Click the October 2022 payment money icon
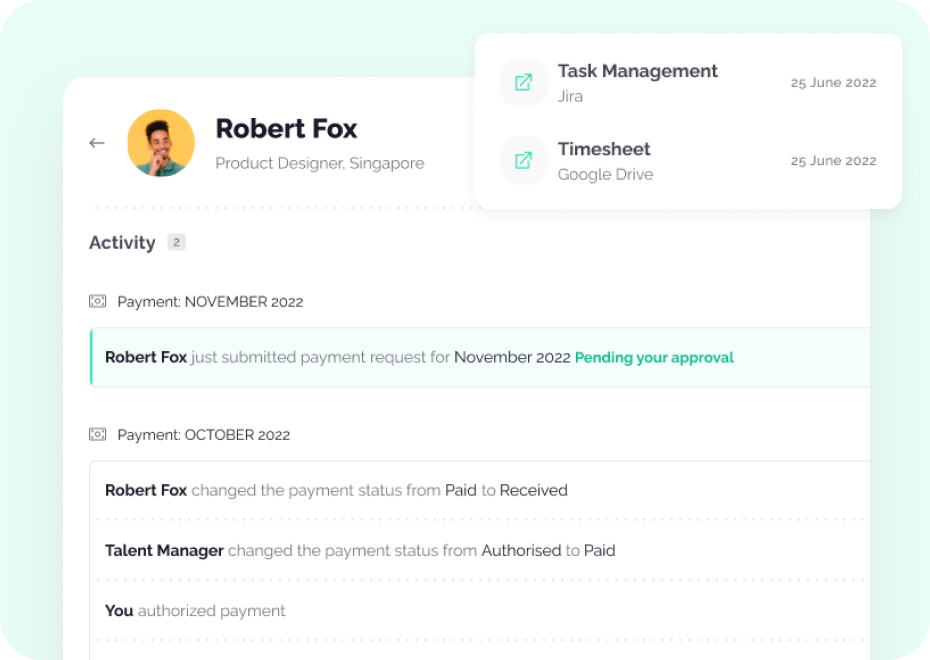The width and height of the screenshot is (930, 660). pyautogui.click(x=97, y=435)
